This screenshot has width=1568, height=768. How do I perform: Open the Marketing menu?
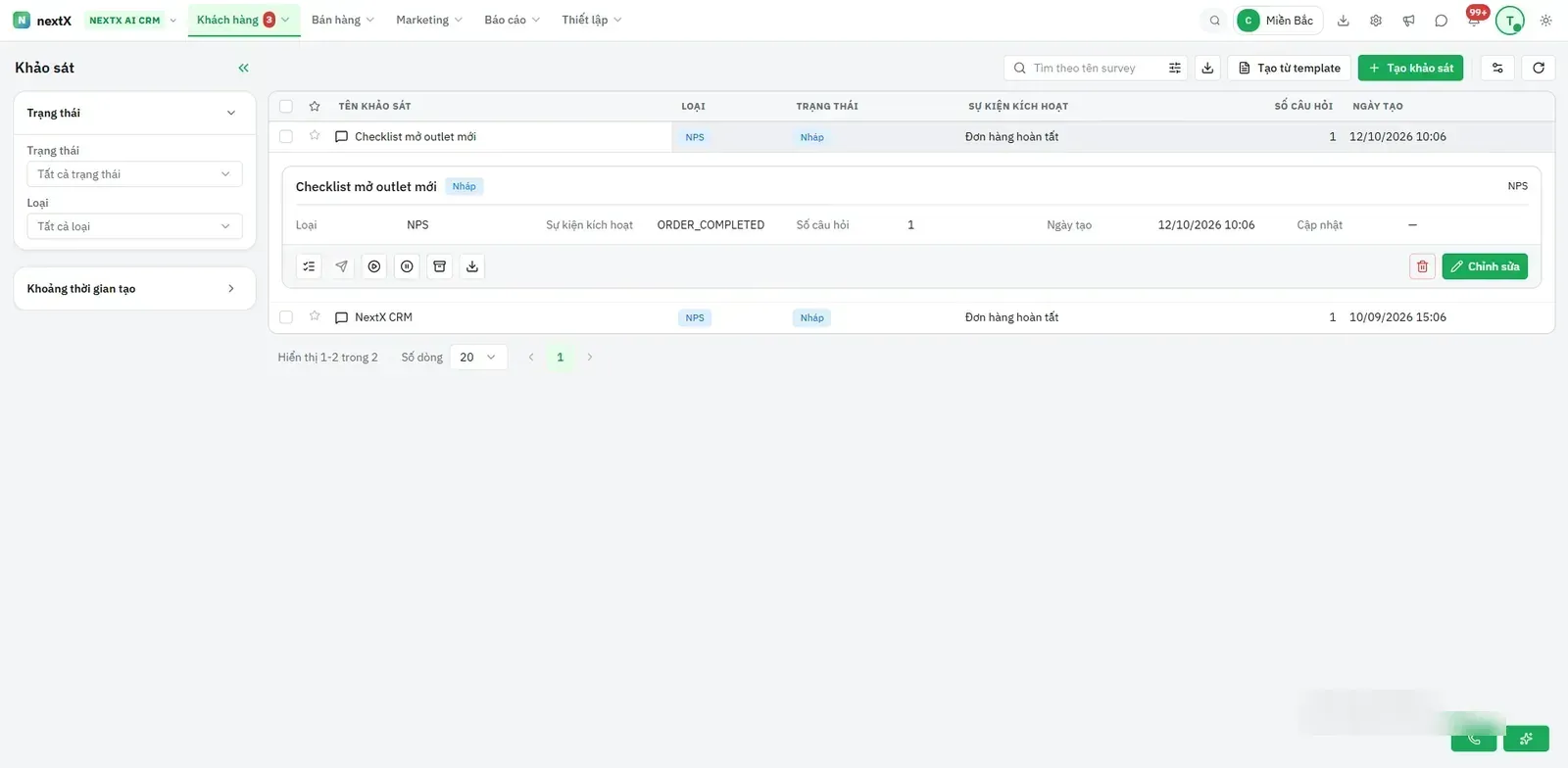coord(429,21)
